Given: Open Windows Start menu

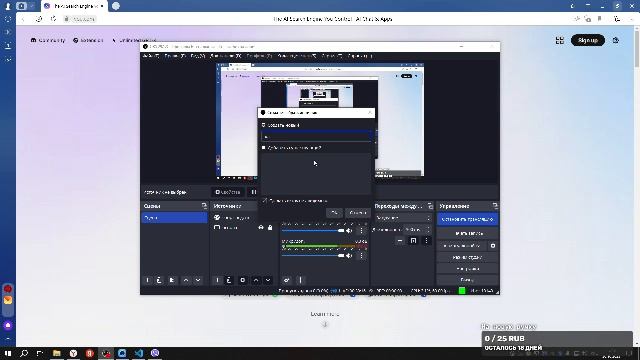Looking at the screenshot, I should pos(8,353).
